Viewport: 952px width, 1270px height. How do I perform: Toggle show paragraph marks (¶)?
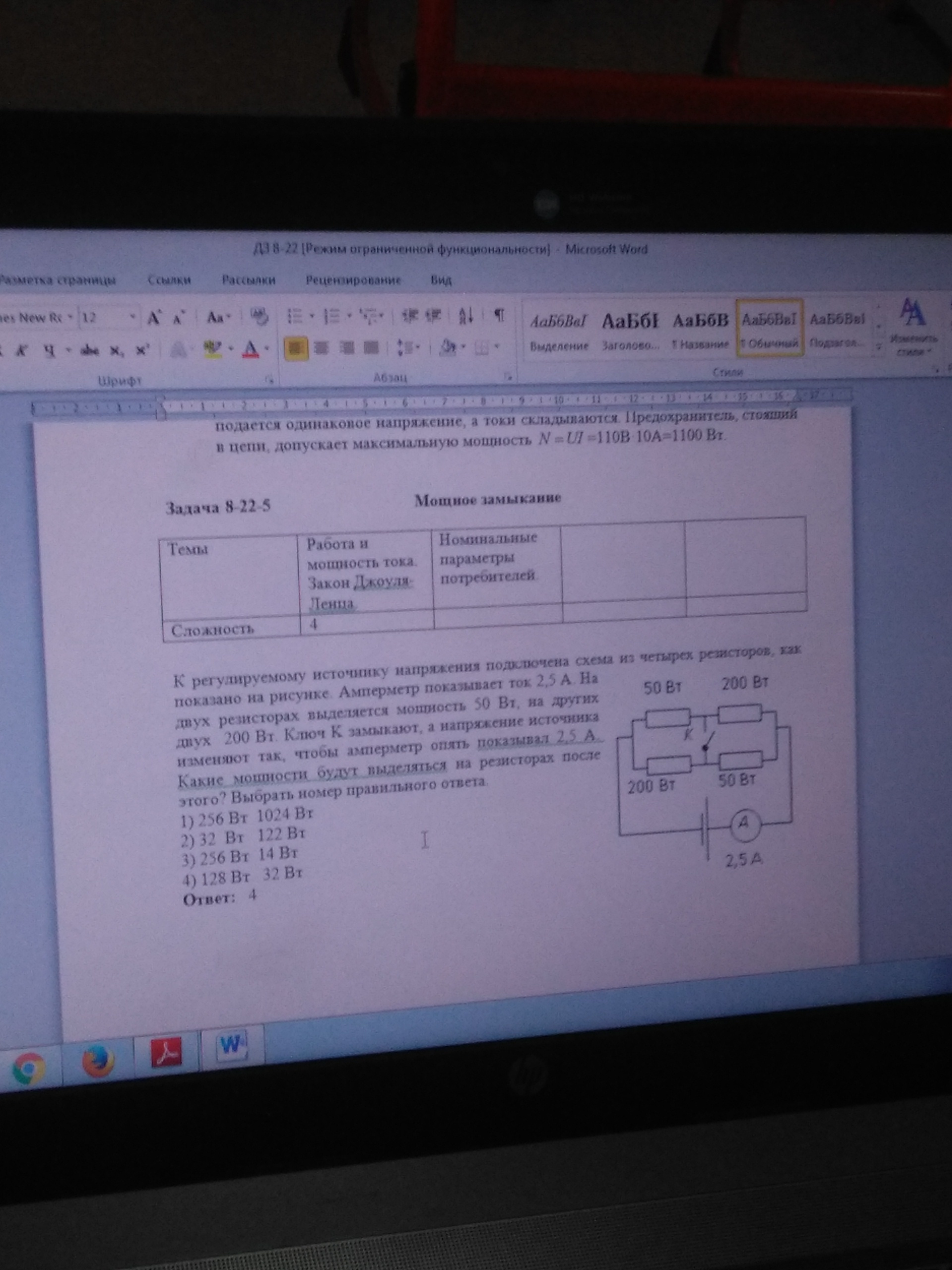point(499,315)
